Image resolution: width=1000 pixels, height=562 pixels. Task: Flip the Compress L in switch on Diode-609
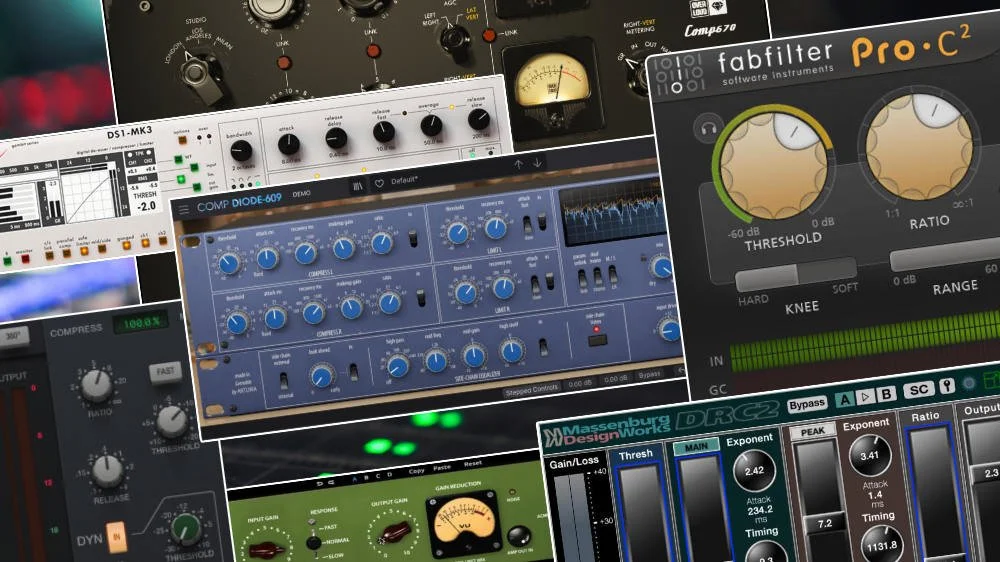(x=413, y=239)
